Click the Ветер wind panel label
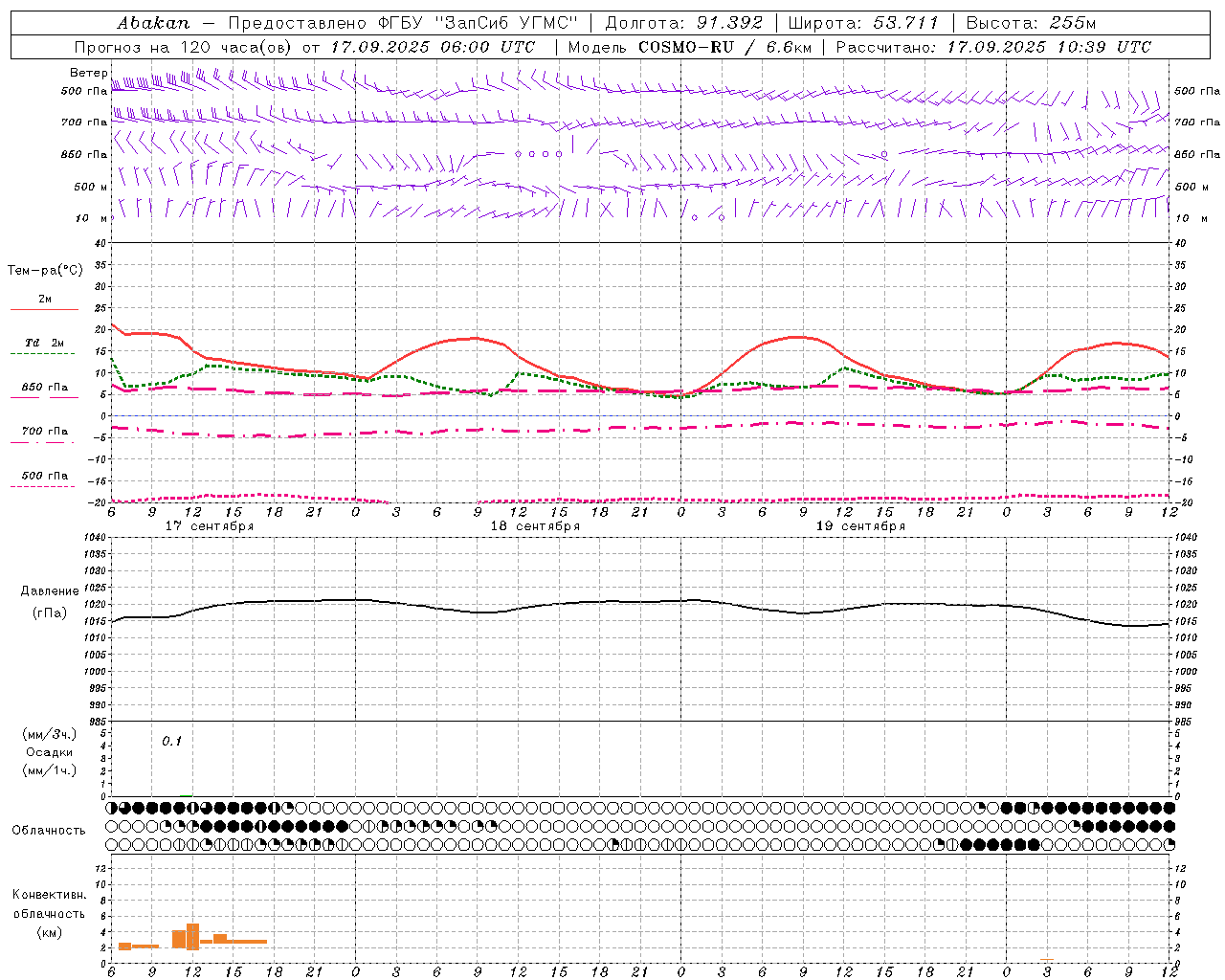 click(x=88, y=73)
